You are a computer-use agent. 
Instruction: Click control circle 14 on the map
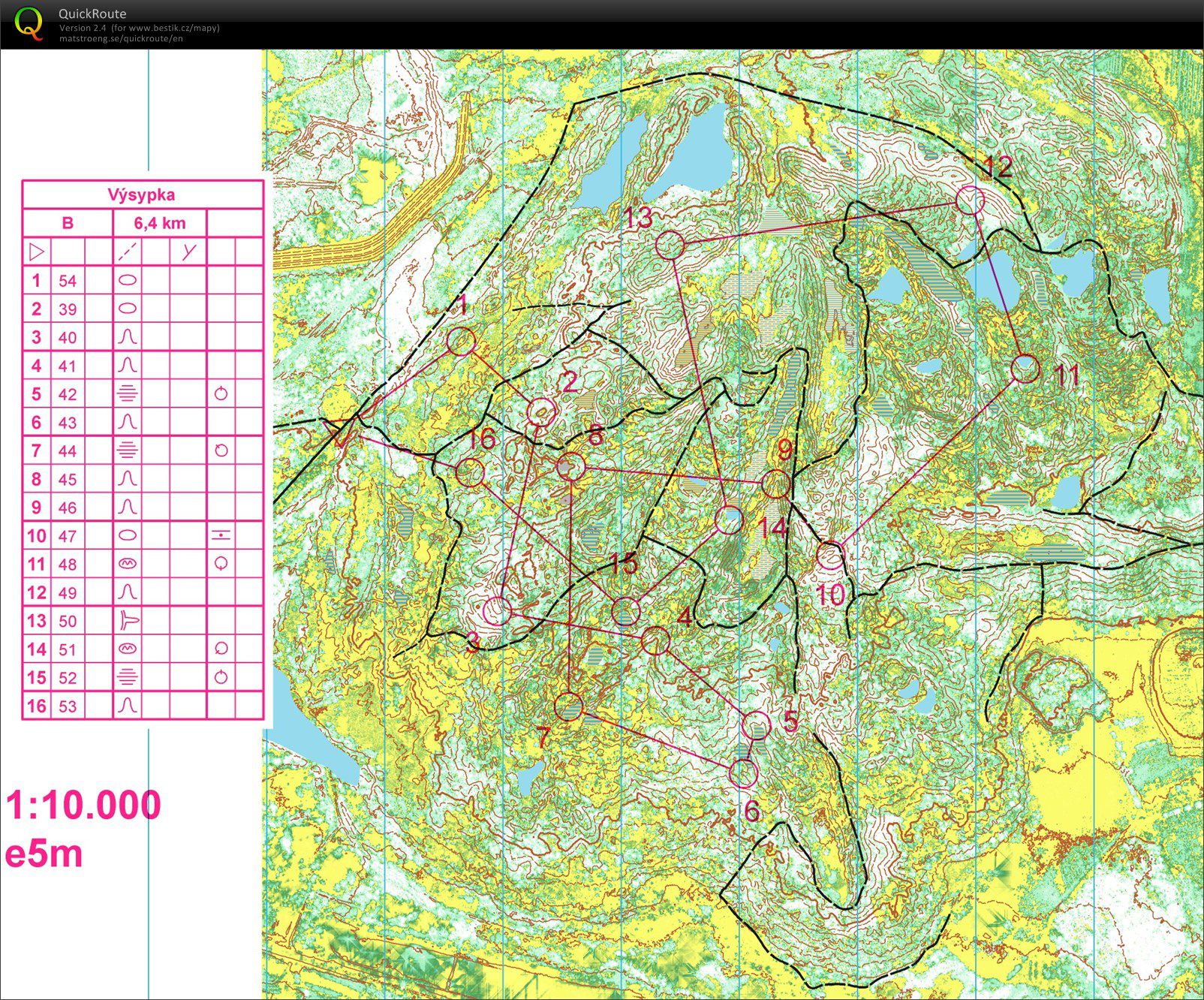[729, 520]
